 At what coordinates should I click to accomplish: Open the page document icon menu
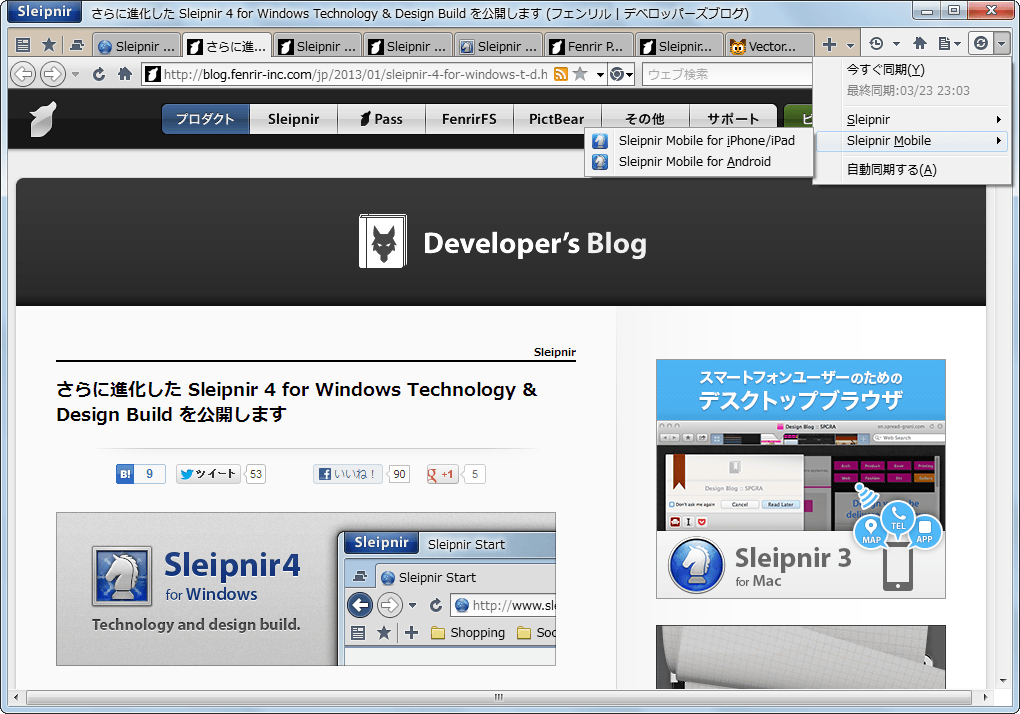[949, 44]
